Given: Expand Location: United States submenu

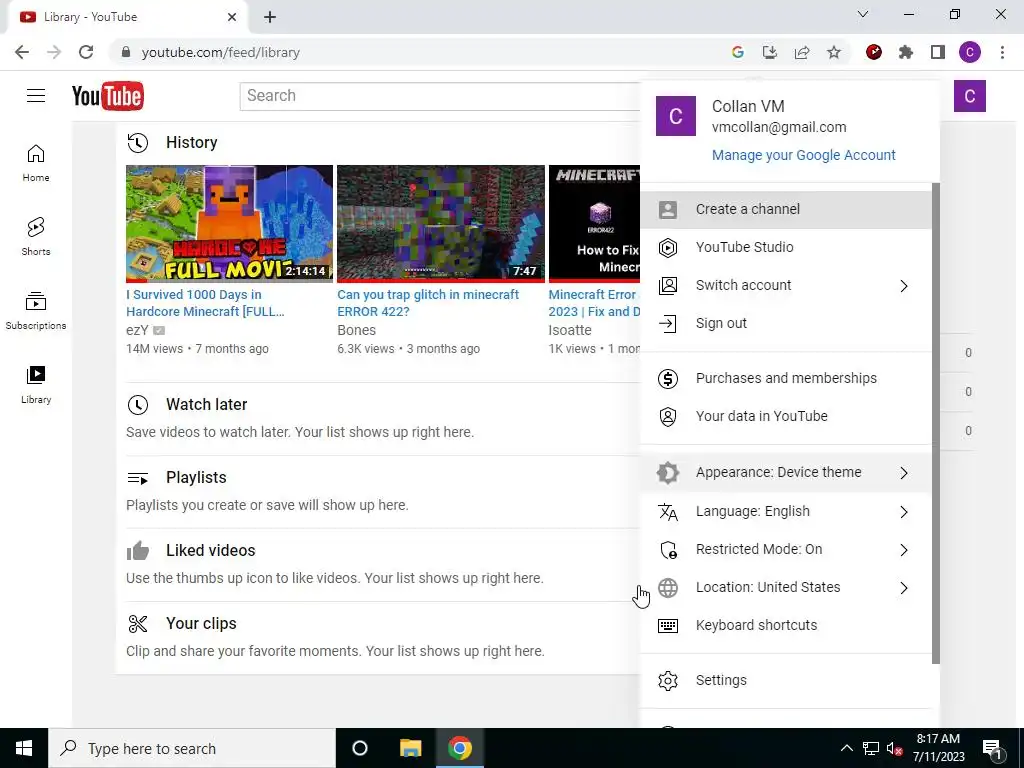Looking at the screenshot, I should (x=786, y=587).
